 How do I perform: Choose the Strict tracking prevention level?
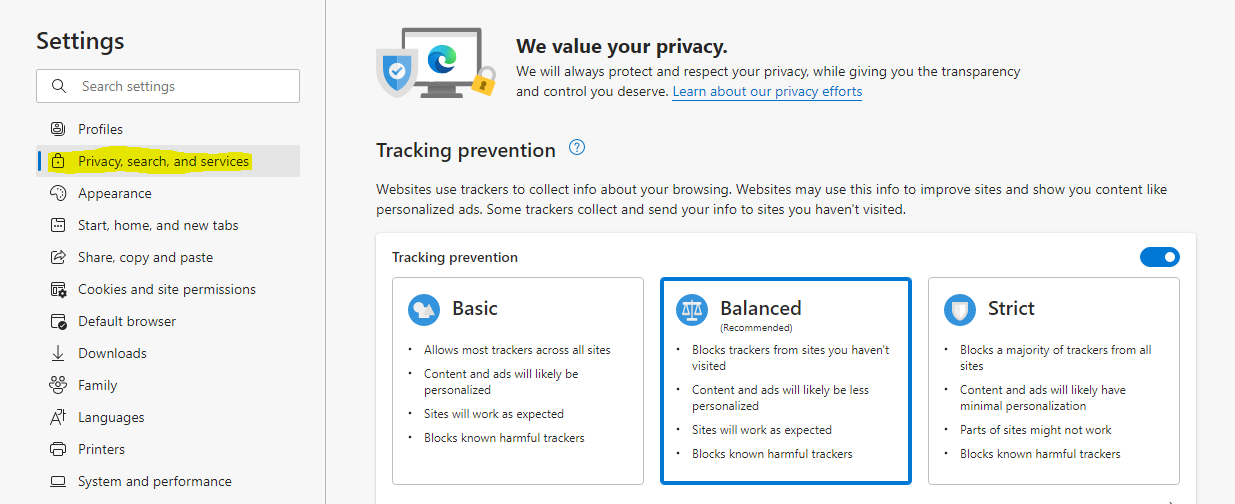pos(1054,381)
